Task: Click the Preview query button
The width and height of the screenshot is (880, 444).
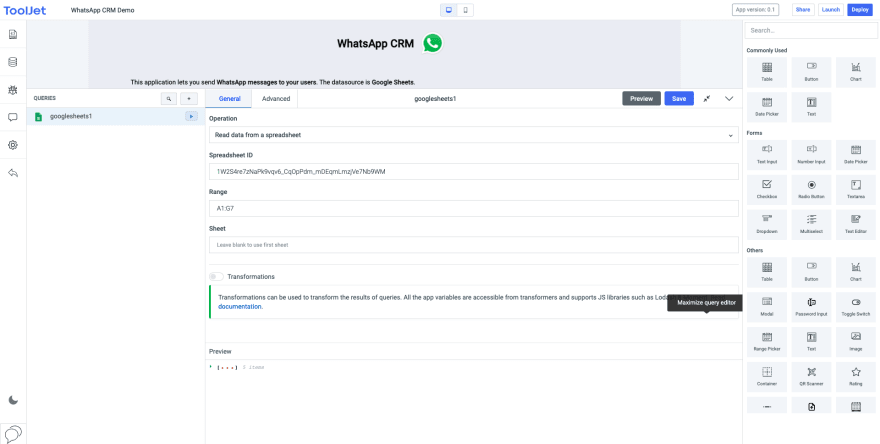Action: click(641, 99)
